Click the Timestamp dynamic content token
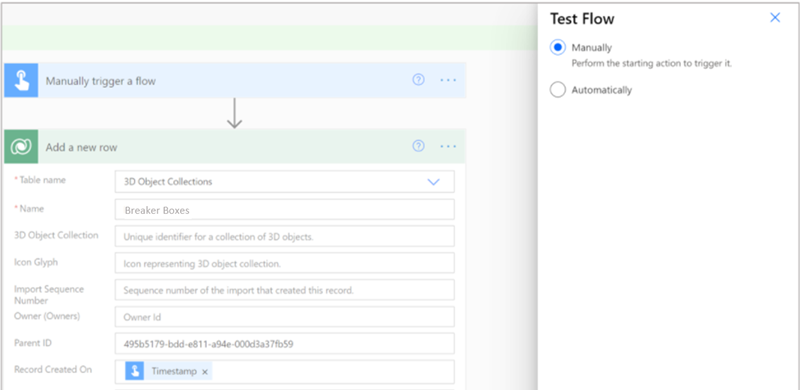800x390 pixels. [168, 372]
